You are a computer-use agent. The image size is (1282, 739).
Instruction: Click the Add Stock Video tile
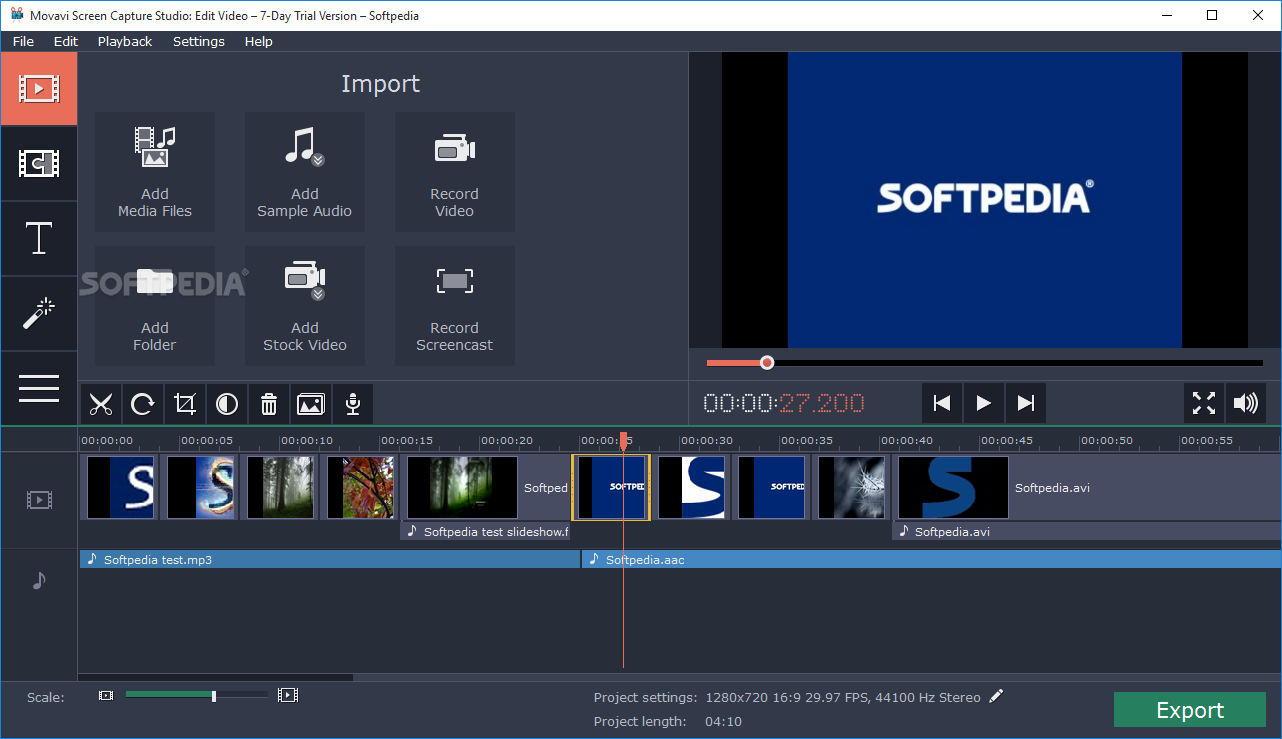pyautogui.click(x=305, y=306)
